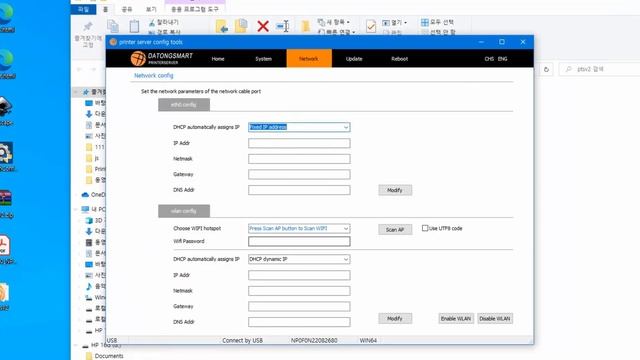Click the Paste clipboard icon in Explorer ribbon
The image size is (640, 360).
134,27
